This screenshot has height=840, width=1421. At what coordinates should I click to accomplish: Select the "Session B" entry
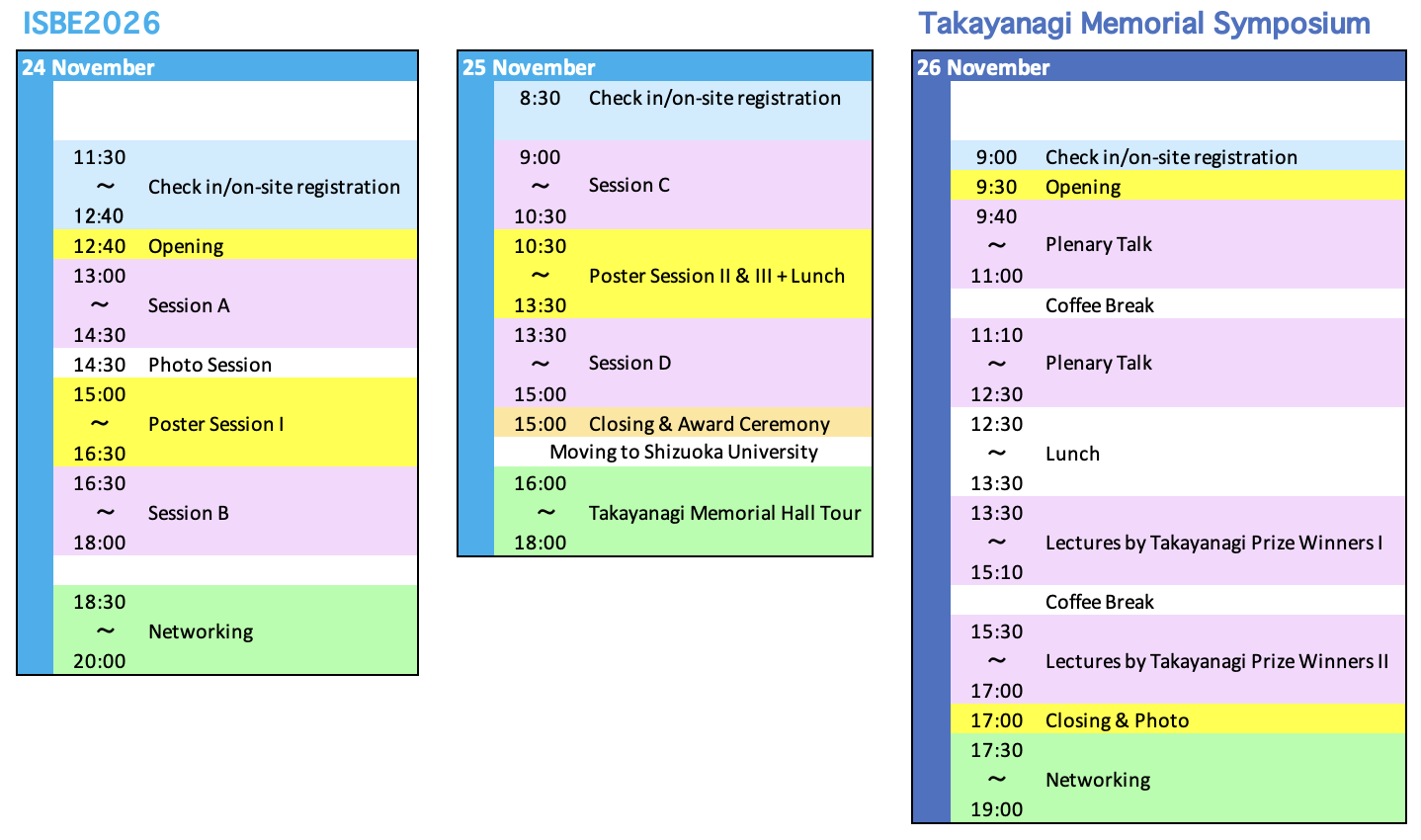188,513
